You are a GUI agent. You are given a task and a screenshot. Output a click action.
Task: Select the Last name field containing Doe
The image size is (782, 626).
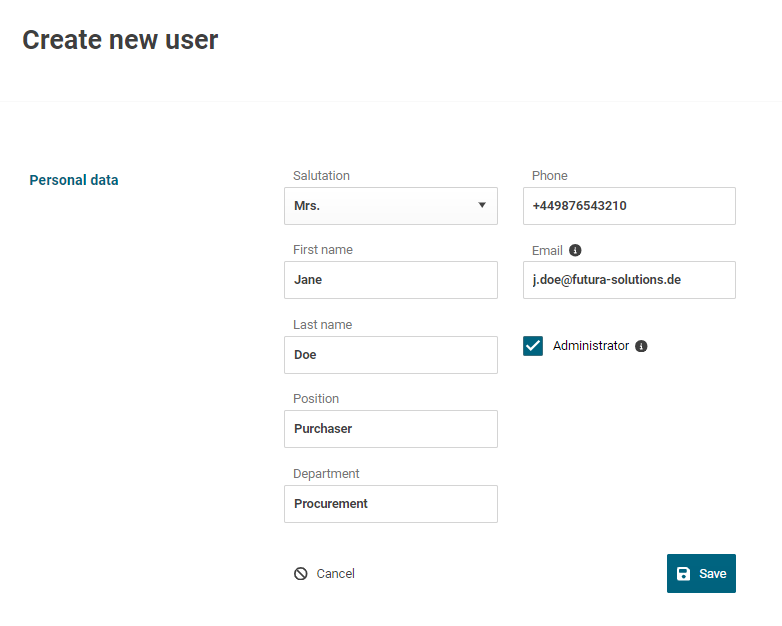(x=390, y=355)
